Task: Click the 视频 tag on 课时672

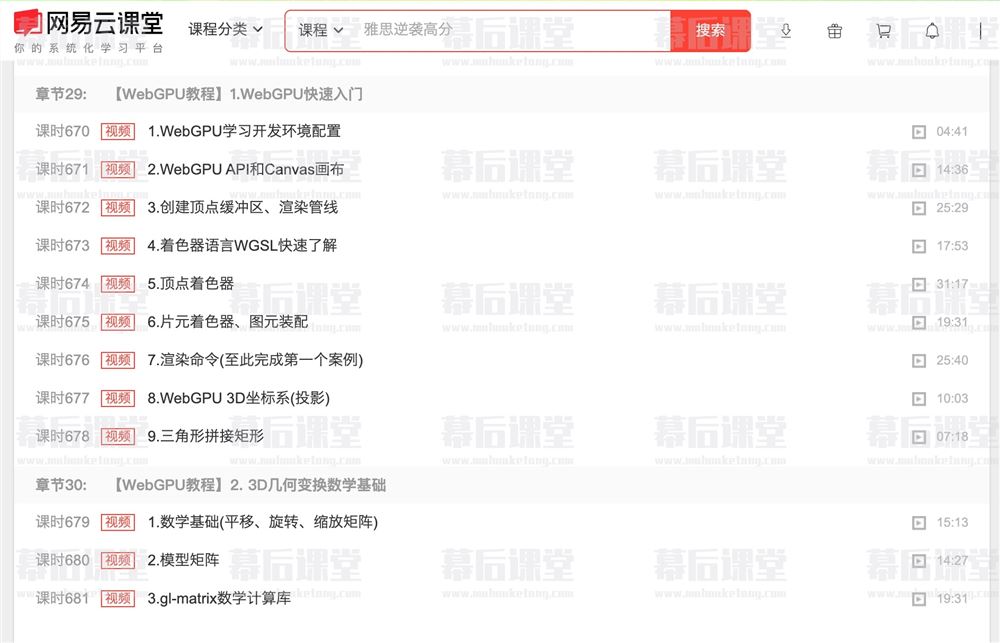Action: point(118,208)
